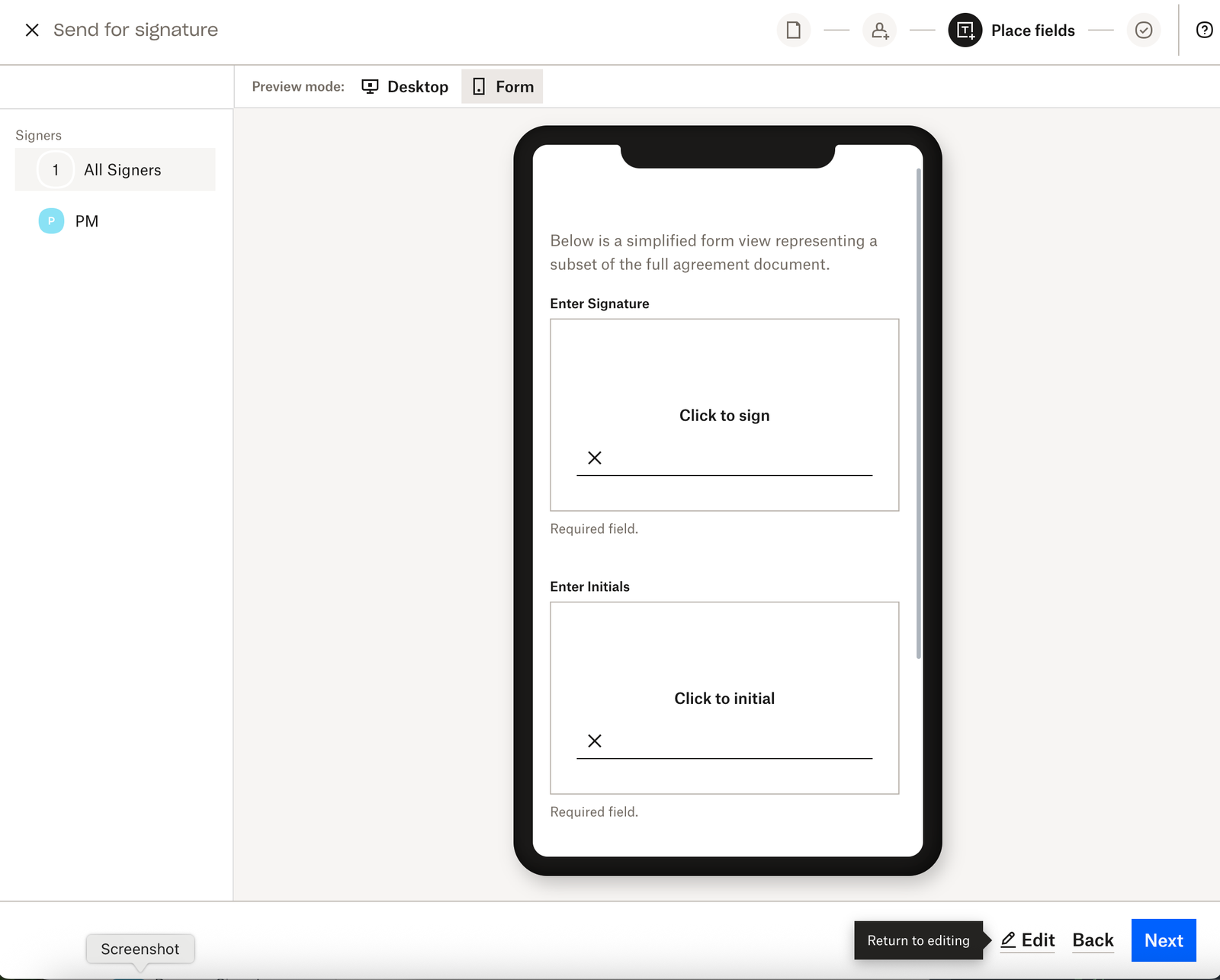Click the Screenshot button
1220x980 pixels.
[x=140, y=949]
